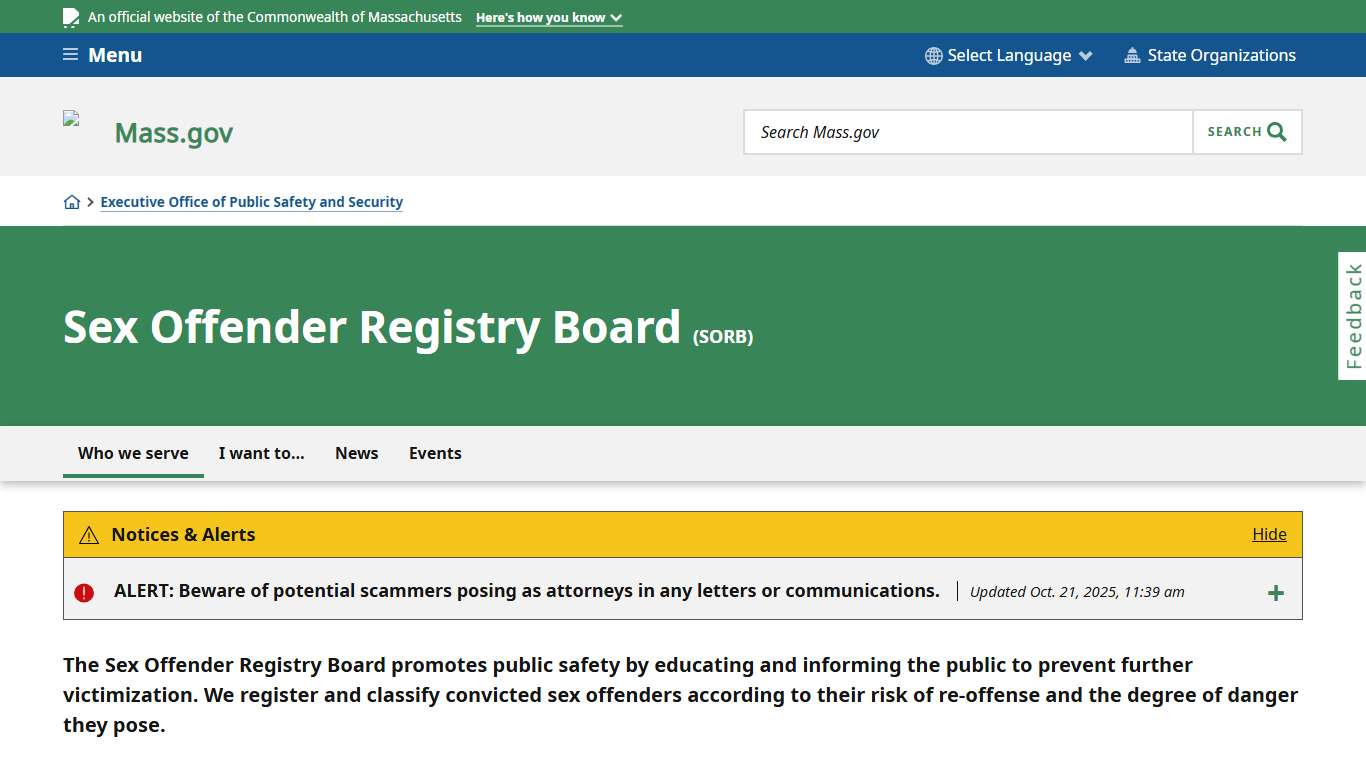
Task: Click the home icon in the breadcrumb
Action: [72, 201]
